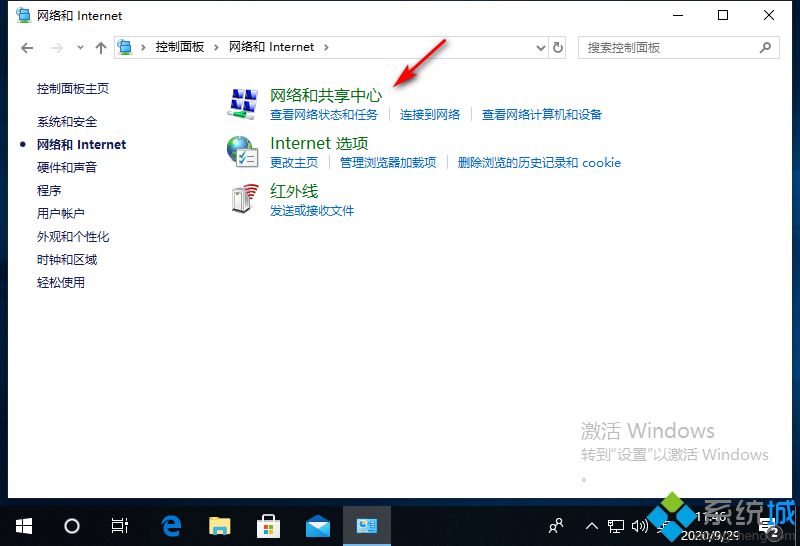The width and height of the screenshot is (800, 546).
Task: Open Microsoft Store from taskbar
Action: click(x=268, y=526)
